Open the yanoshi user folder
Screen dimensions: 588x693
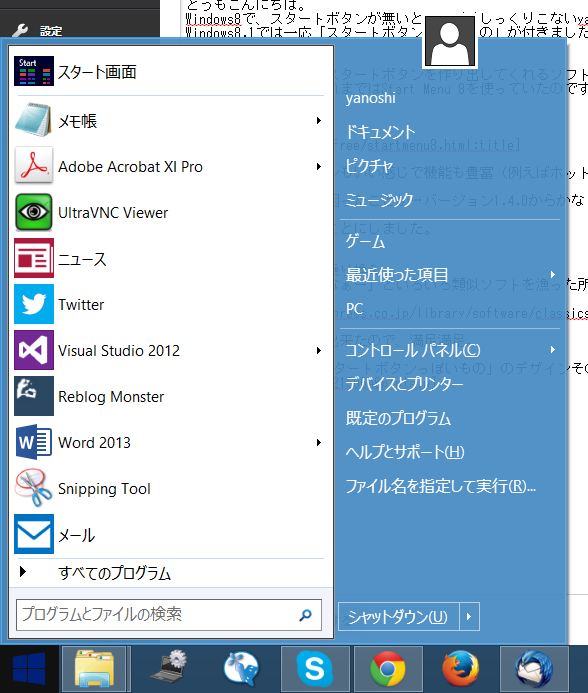tap(370, 98)
